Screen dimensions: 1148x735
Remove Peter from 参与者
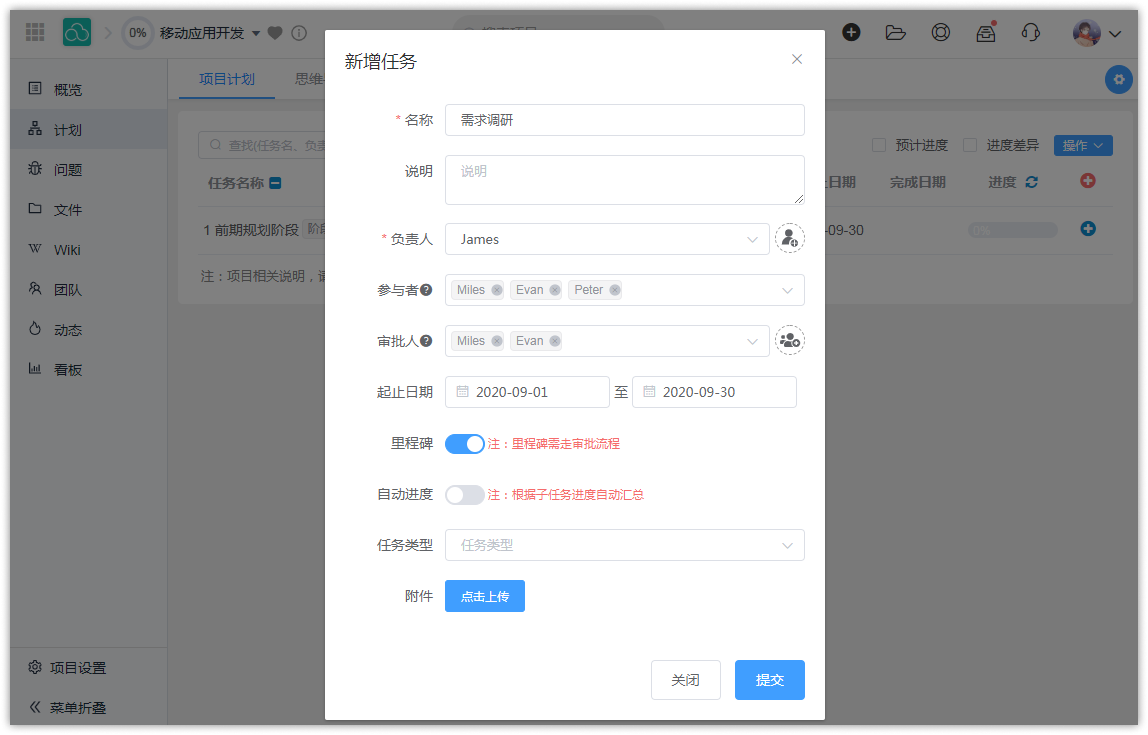point(615,290)
